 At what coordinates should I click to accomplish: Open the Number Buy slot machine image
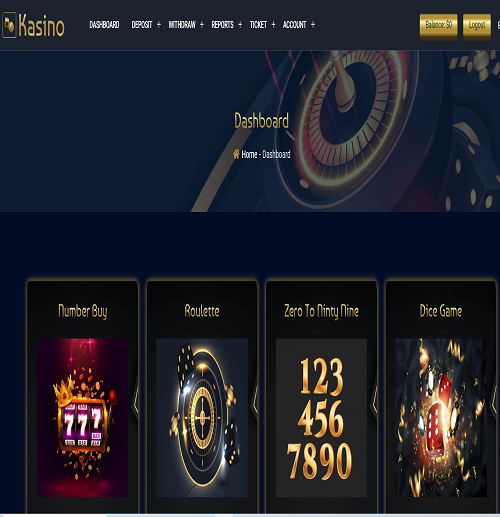[83, 418]
